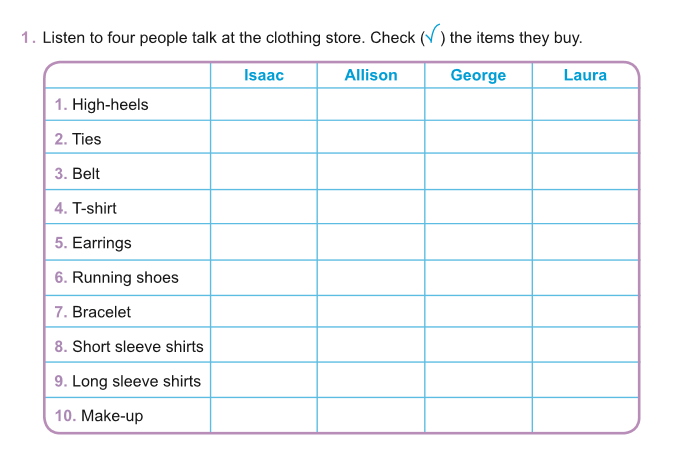
Task: Click the blue checkmark symbol in instructions
Action: tap(431, 37)
